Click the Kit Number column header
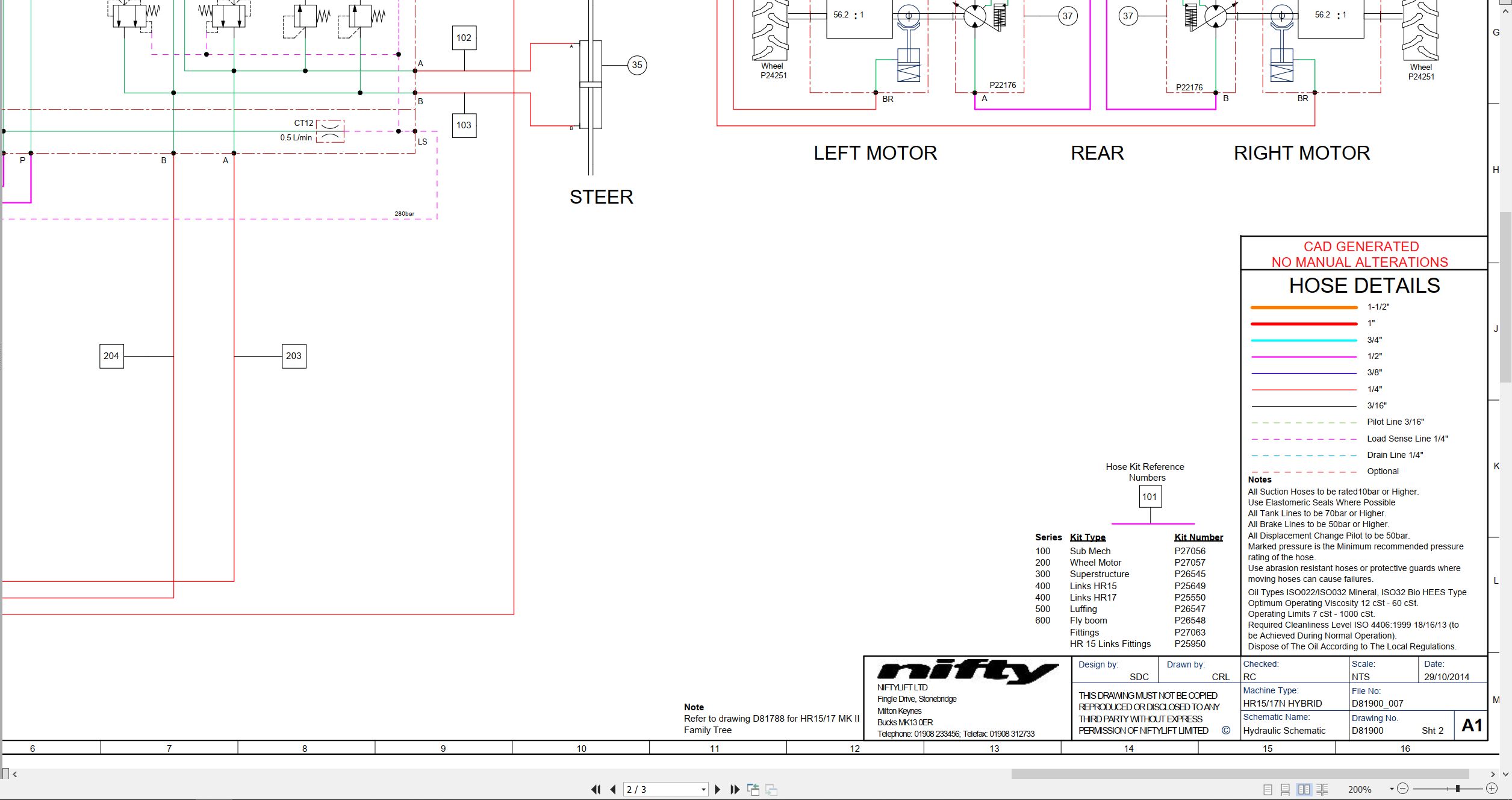The height and width of the screenshot is (800, 1512). (1198, 537)
